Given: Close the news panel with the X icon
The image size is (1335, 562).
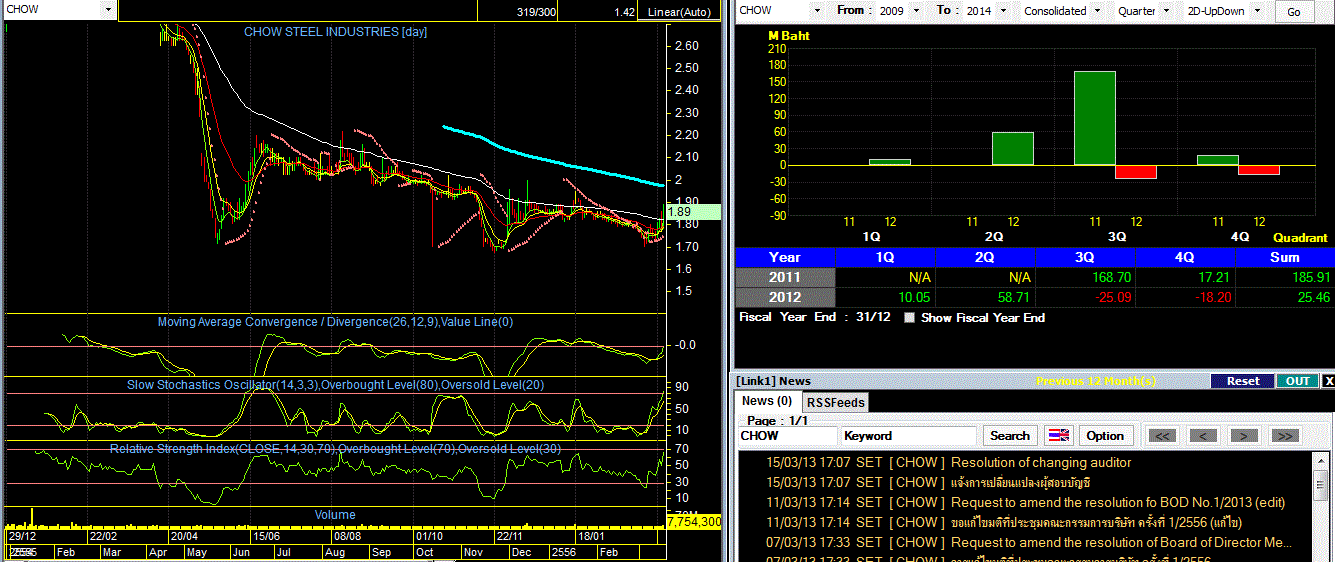Looking at the screenshot, I should 1328,381.
